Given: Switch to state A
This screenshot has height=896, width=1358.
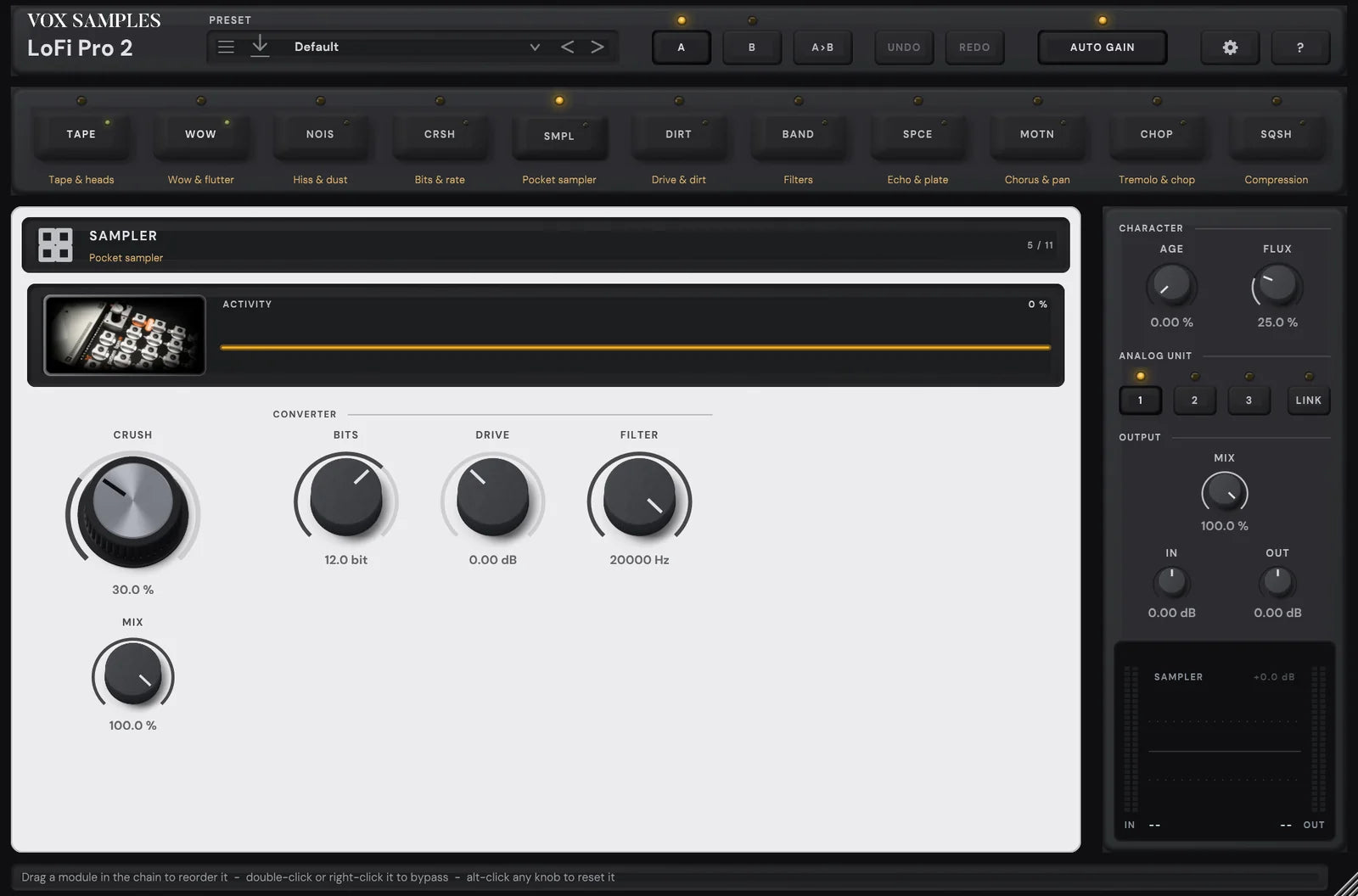Looking at the screenshot, I should pos(681,48).
